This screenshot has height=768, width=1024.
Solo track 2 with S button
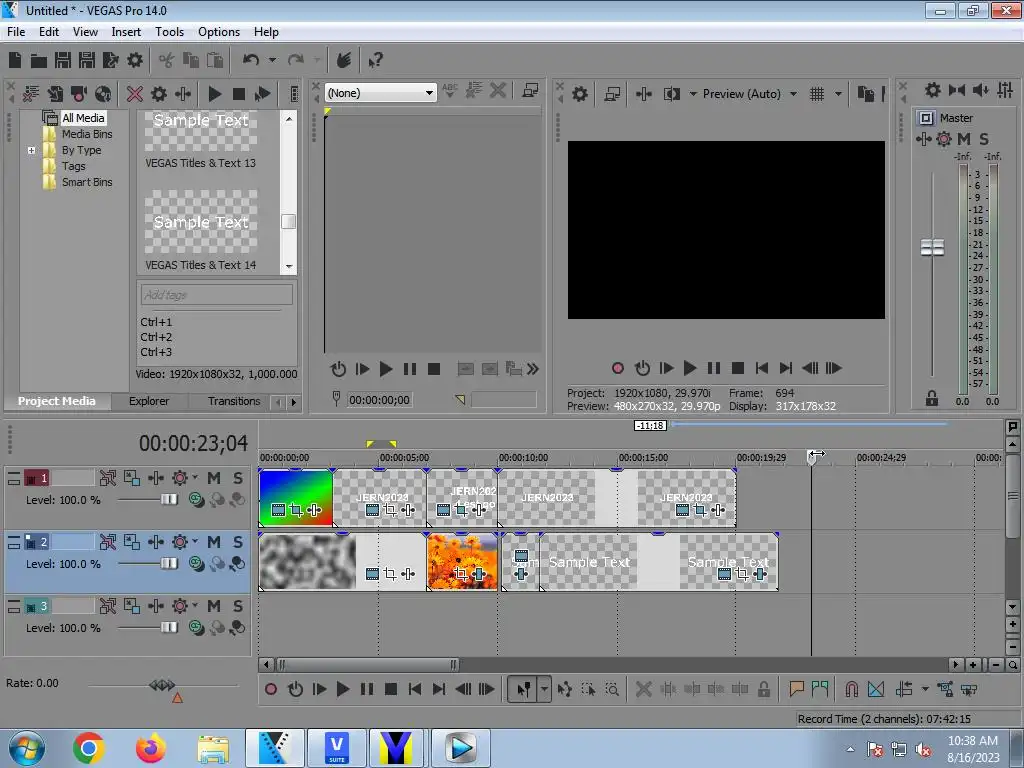(x=238, y=542)
